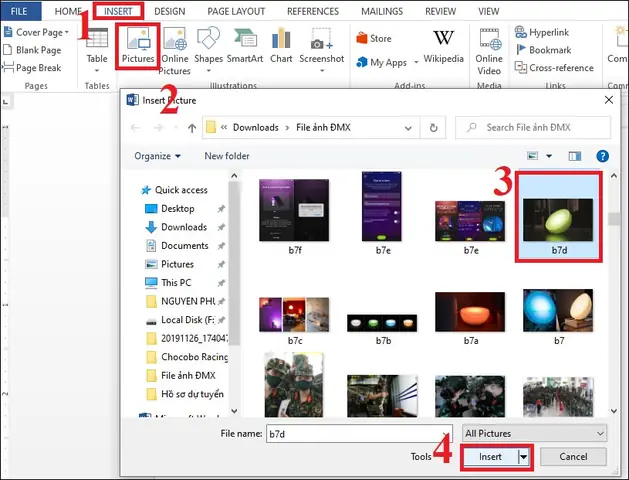Open Online Pictures from the Illustrations group

pos(174,51)
